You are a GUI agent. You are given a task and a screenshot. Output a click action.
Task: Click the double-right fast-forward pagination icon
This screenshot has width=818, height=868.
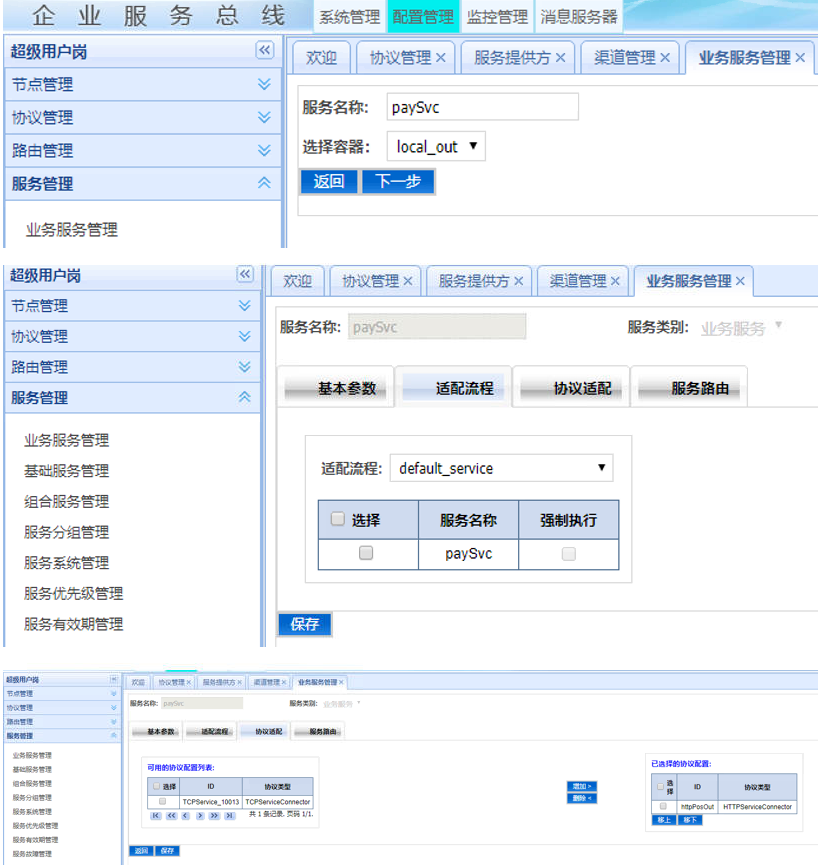tap(214, 816)
